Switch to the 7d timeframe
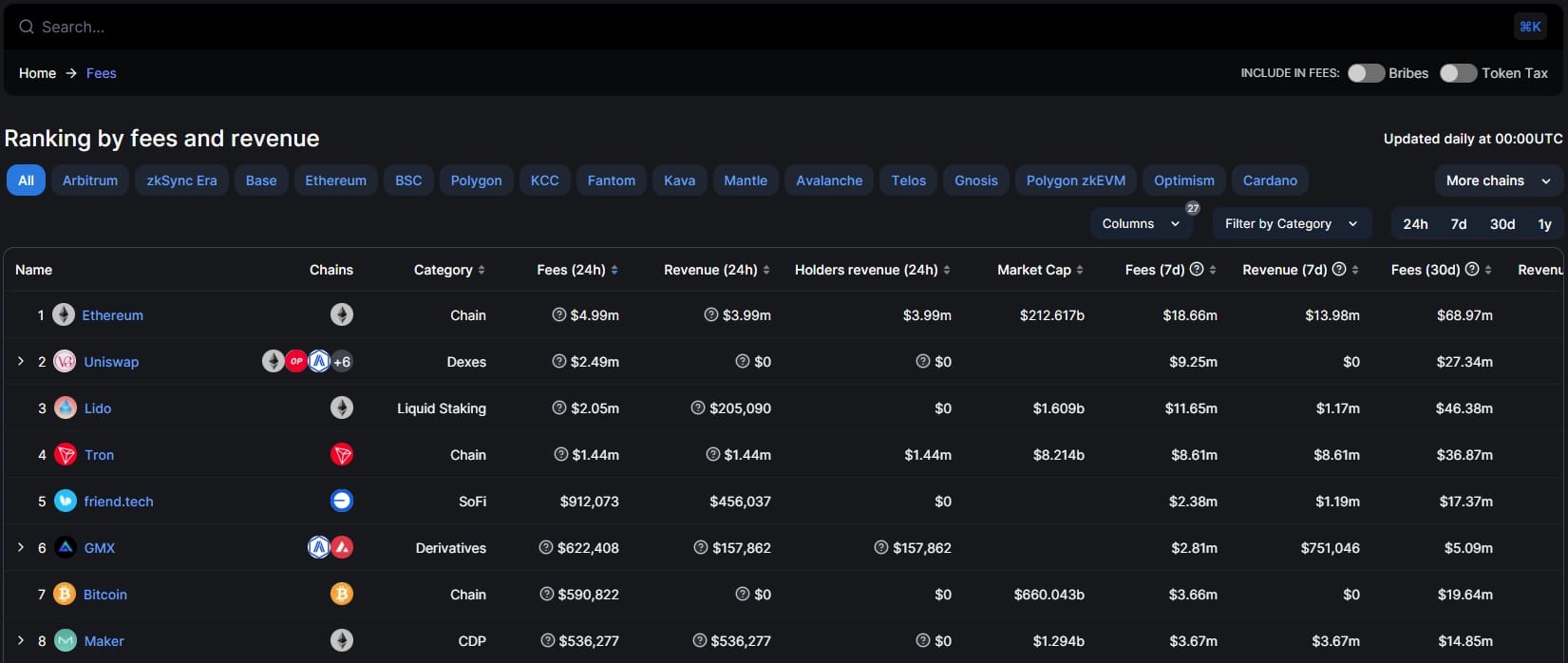Screen dimensions: 1568x663 click(x=1459, y=224)
